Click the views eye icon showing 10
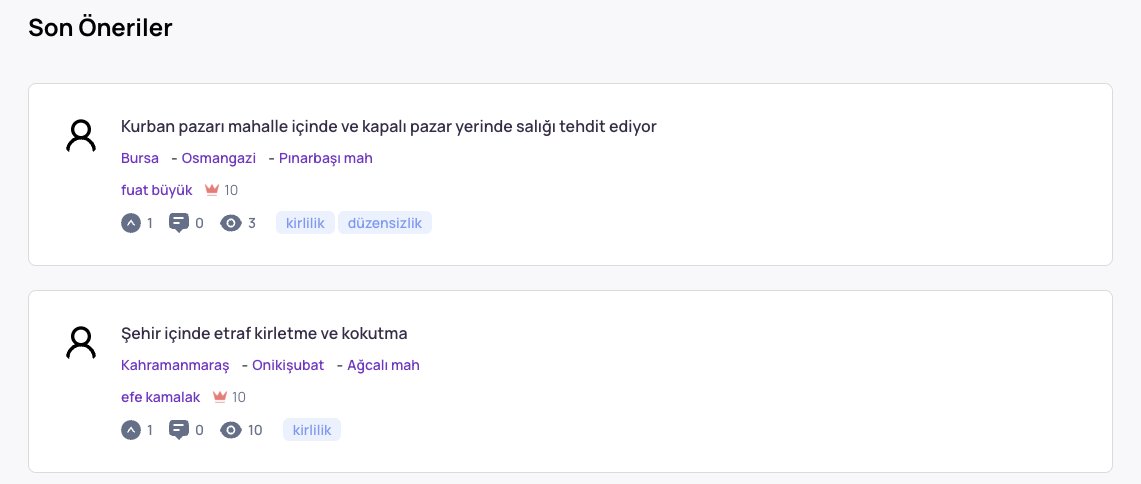The height and width of the screenshot is (484, 1141). click(x=231, y=430)
